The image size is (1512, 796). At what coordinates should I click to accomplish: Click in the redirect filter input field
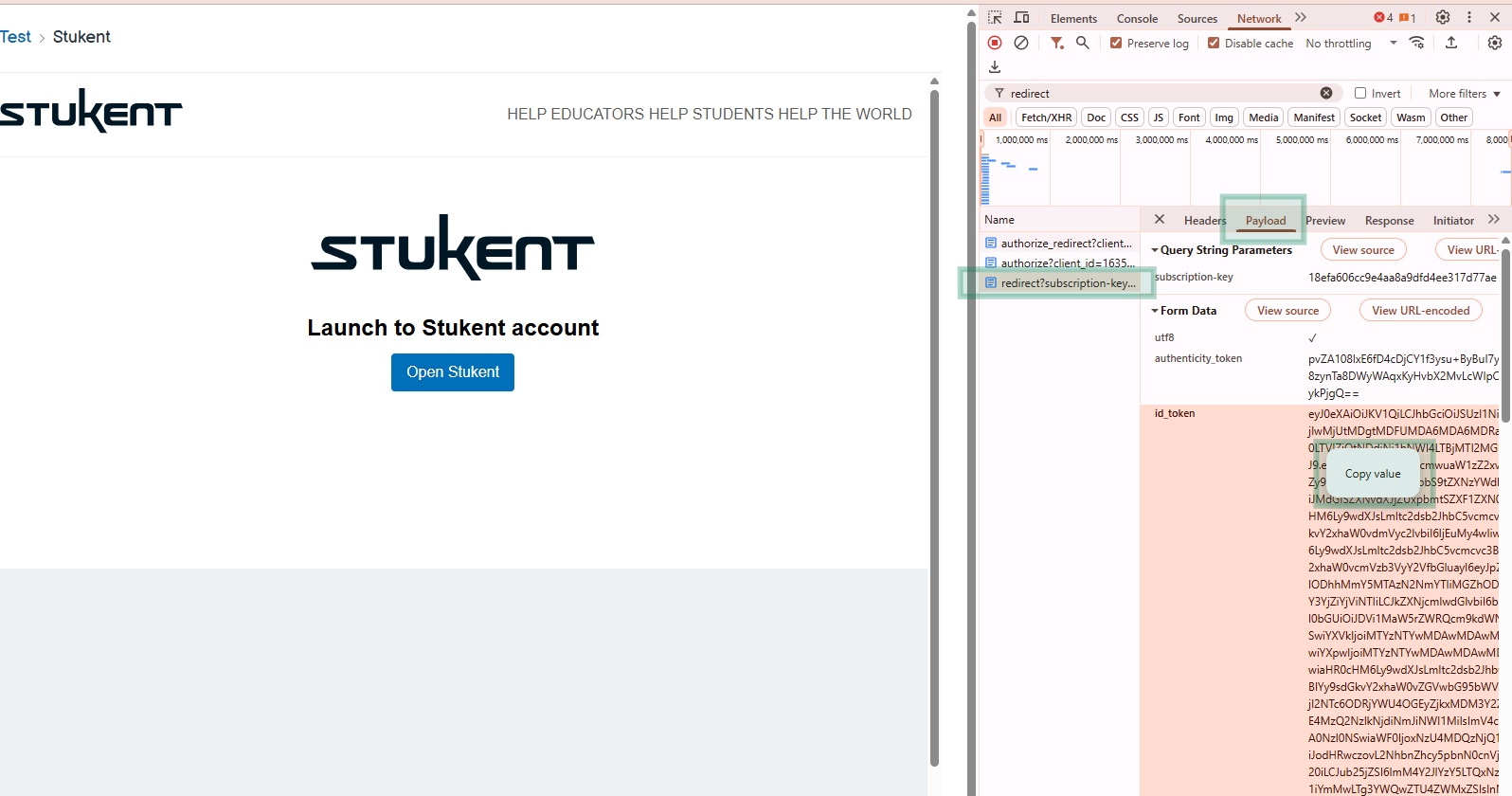1162,93
